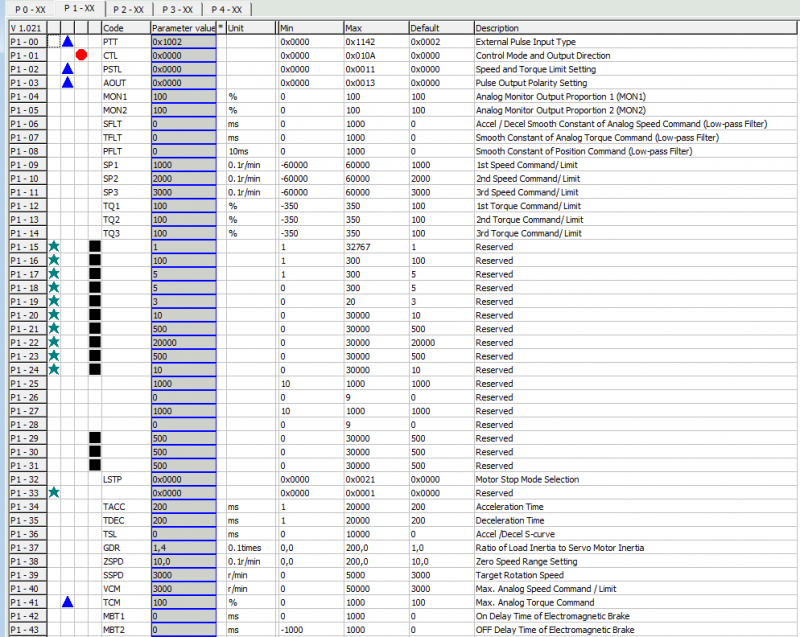800x637 pixels.
Task: Click the blue triangle in row P1-41
Action: click(67, 603)
